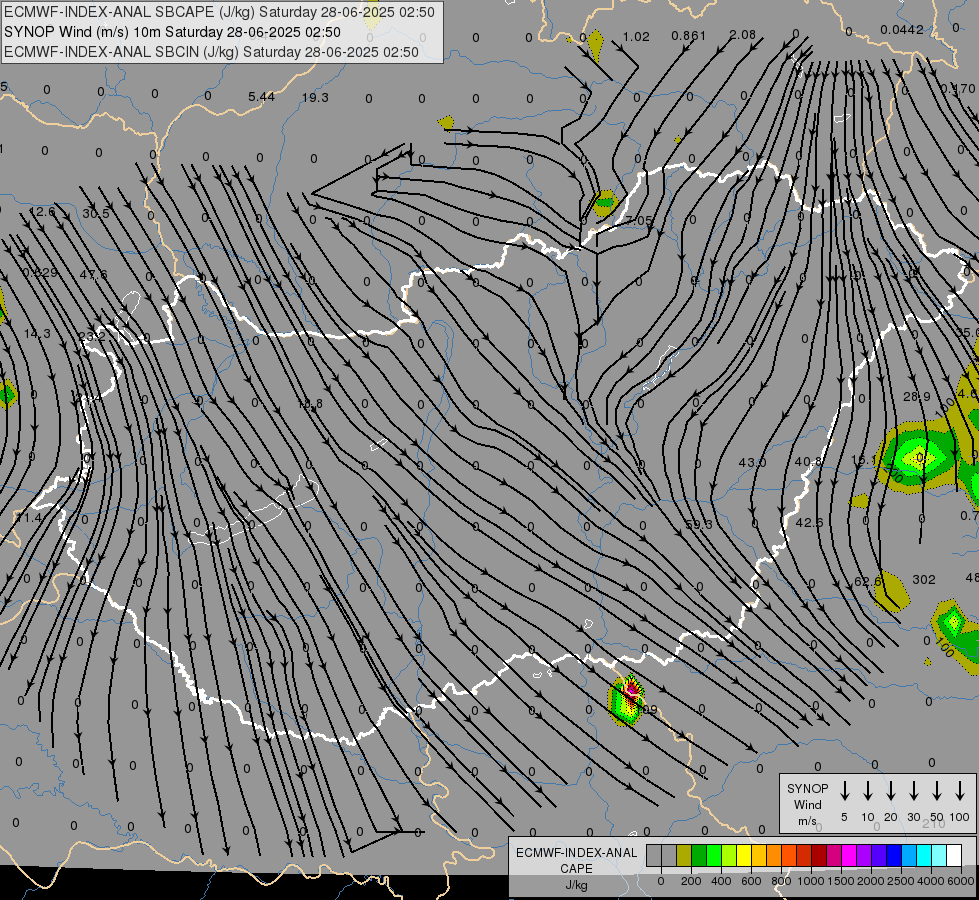Click the 'CAPE' label in color legend
This screenshot has width=979, height=900.
(x=576, y=869)
